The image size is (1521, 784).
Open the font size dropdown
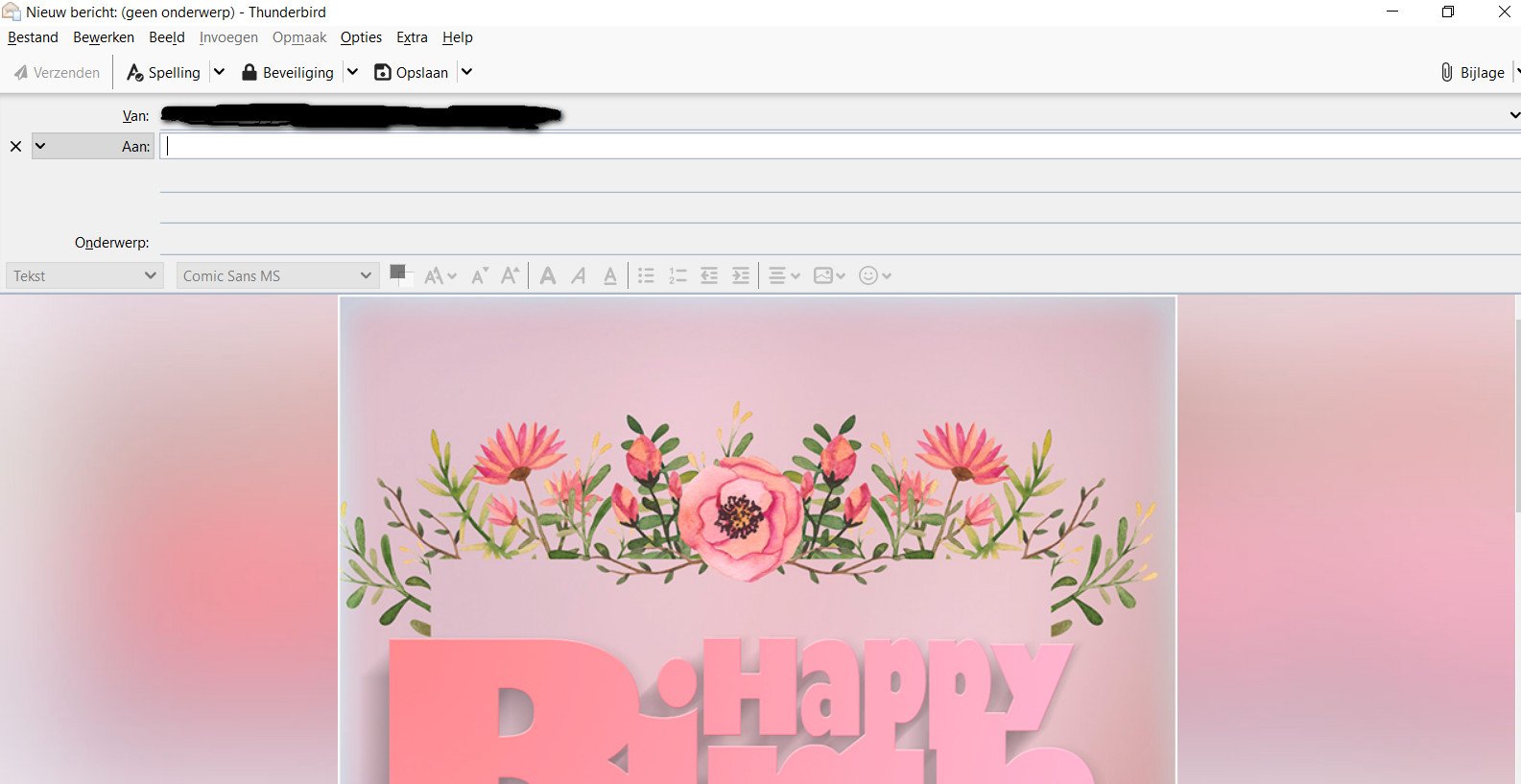click(x=440, y=276)
